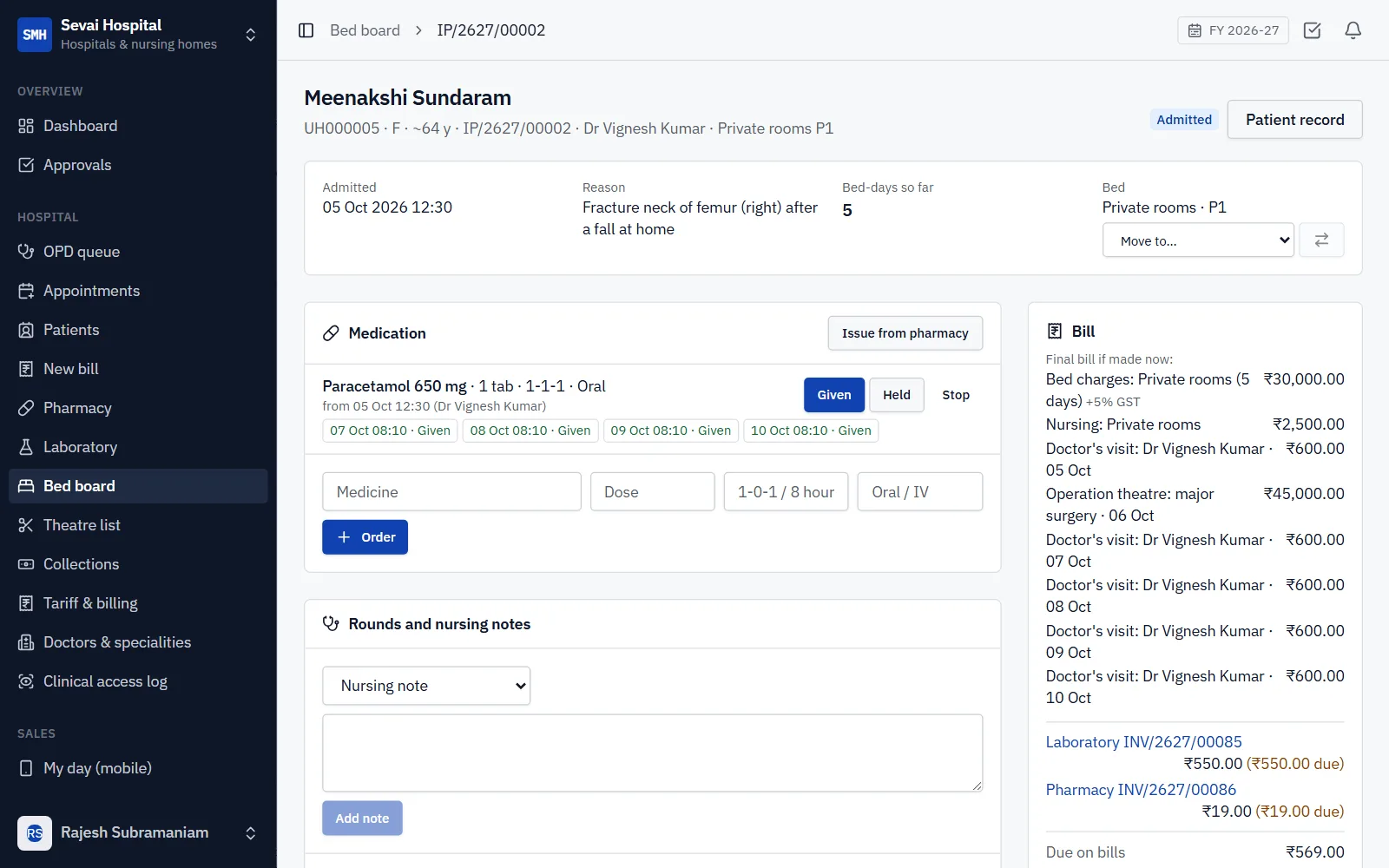The height and width of the screenshot is (868, 1389).
Task: Open the Nursing note type dropdown
Action: [426, 686]
